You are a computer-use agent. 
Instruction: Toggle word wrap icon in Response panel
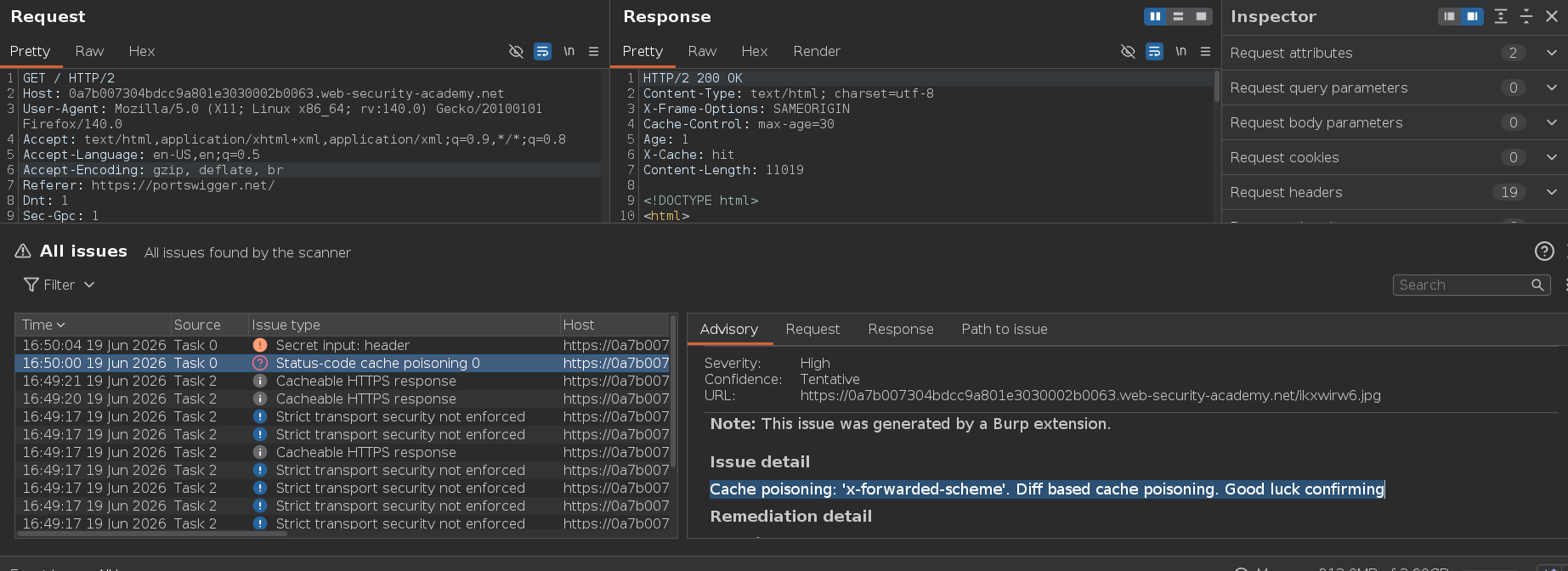click(x=1154, y=51)
